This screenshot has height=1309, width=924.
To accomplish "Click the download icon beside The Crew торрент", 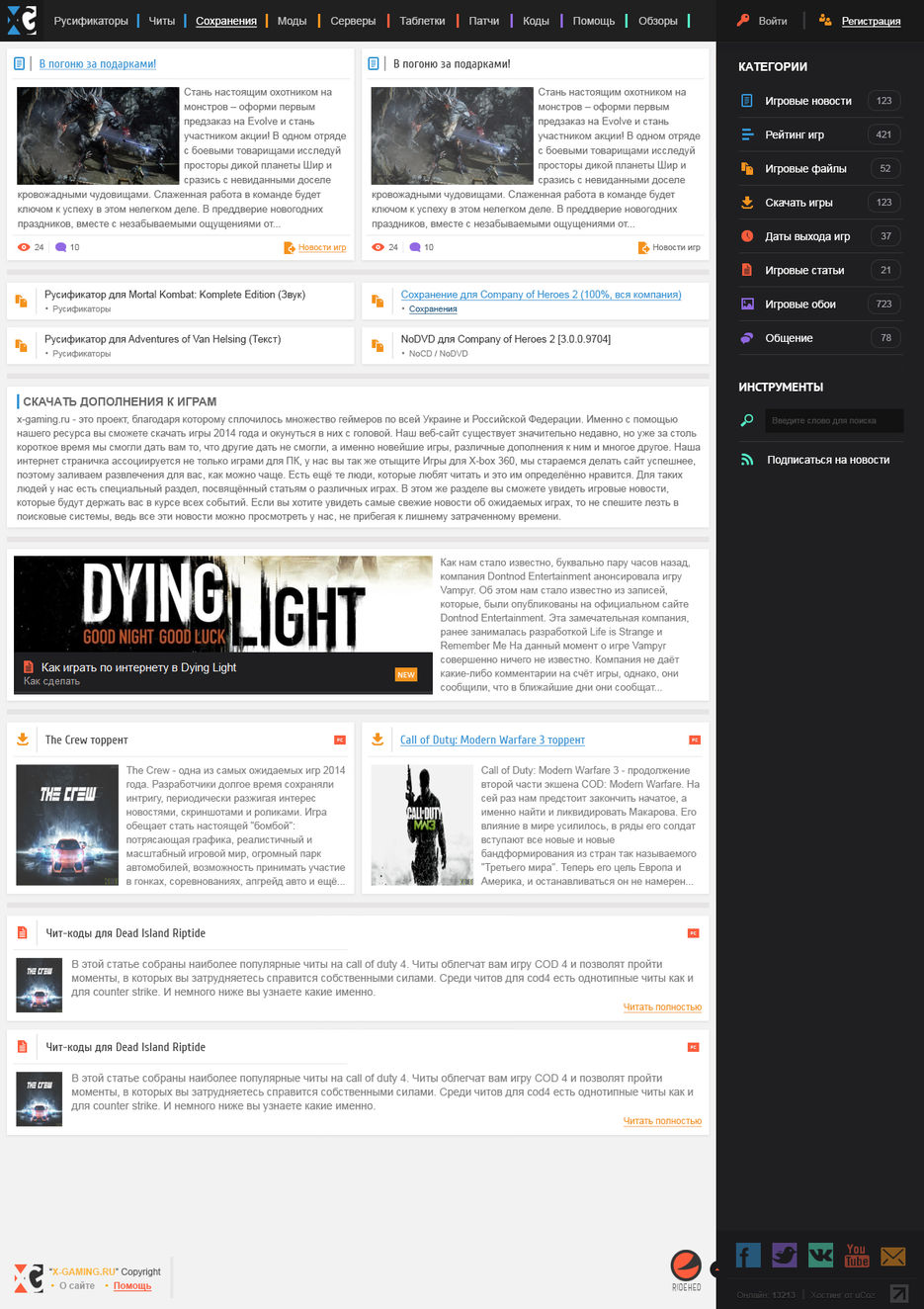I will pyautogui.click(x=23, y=740).
